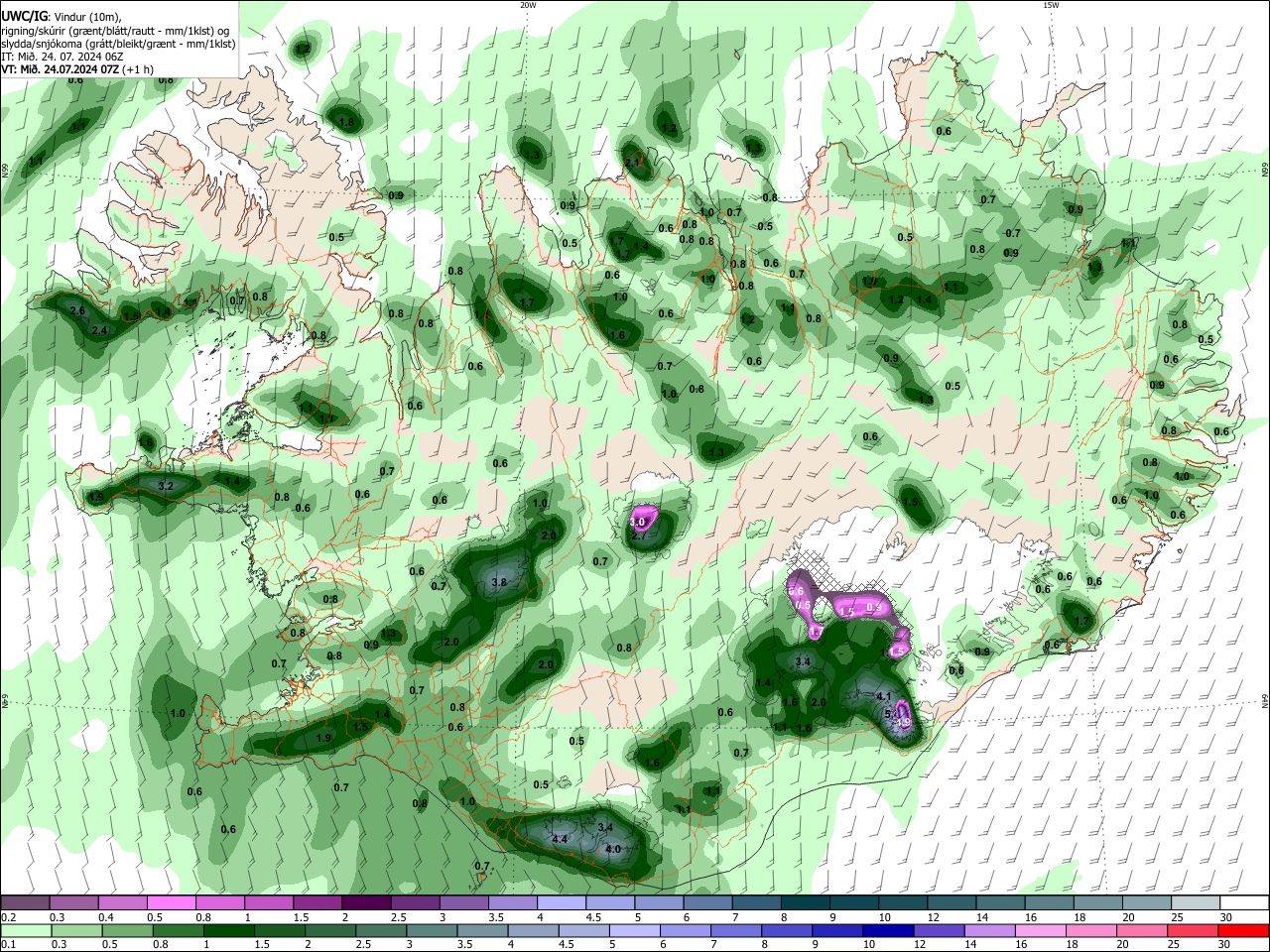This screenshot has height=952, width=1270.
Task: Click the white 30 legend swatch
Action: pos(1245,902)
